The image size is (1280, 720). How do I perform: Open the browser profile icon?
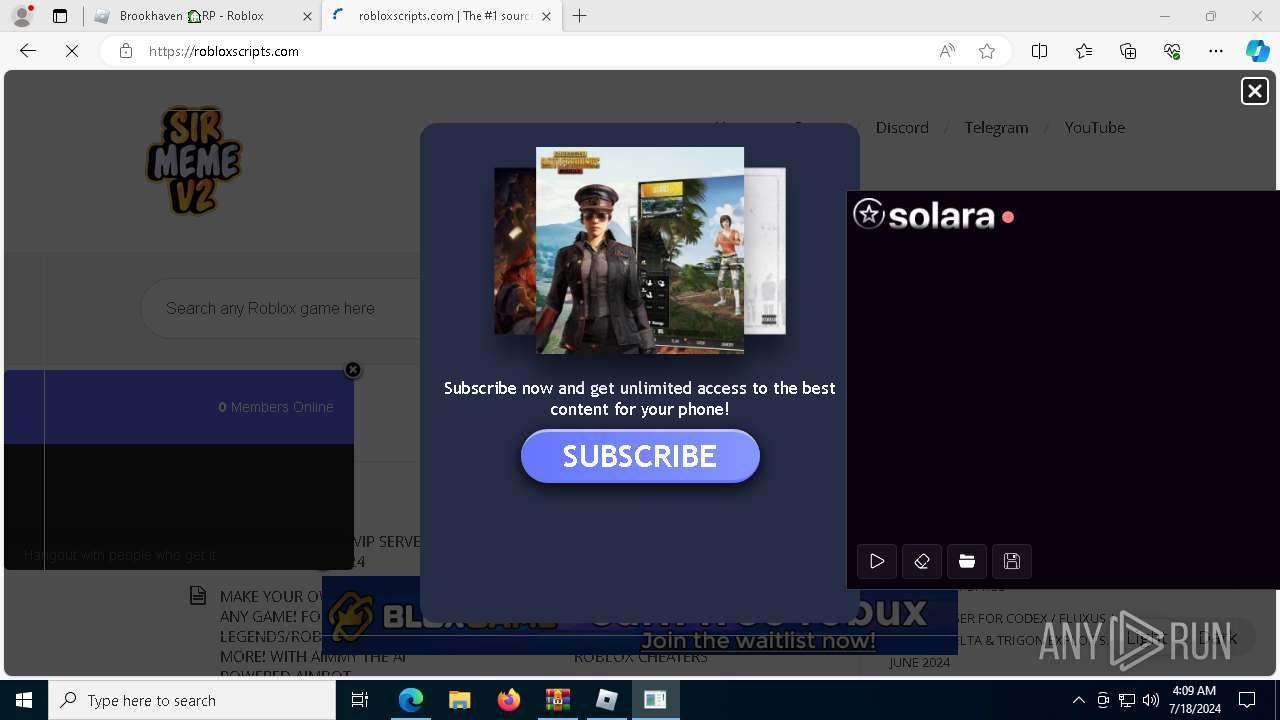click(x=22, y=16)
